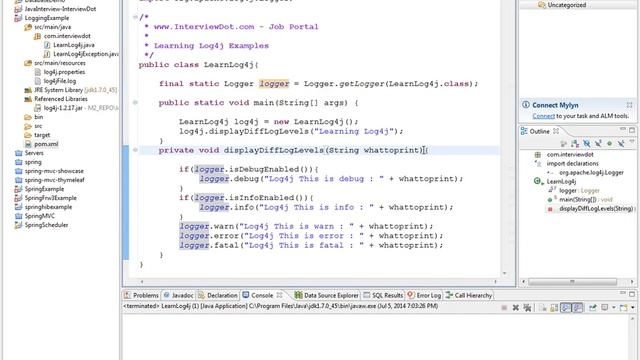Close the Console tab with X
The image size is (640, 360).
click(x=280, y=295)
